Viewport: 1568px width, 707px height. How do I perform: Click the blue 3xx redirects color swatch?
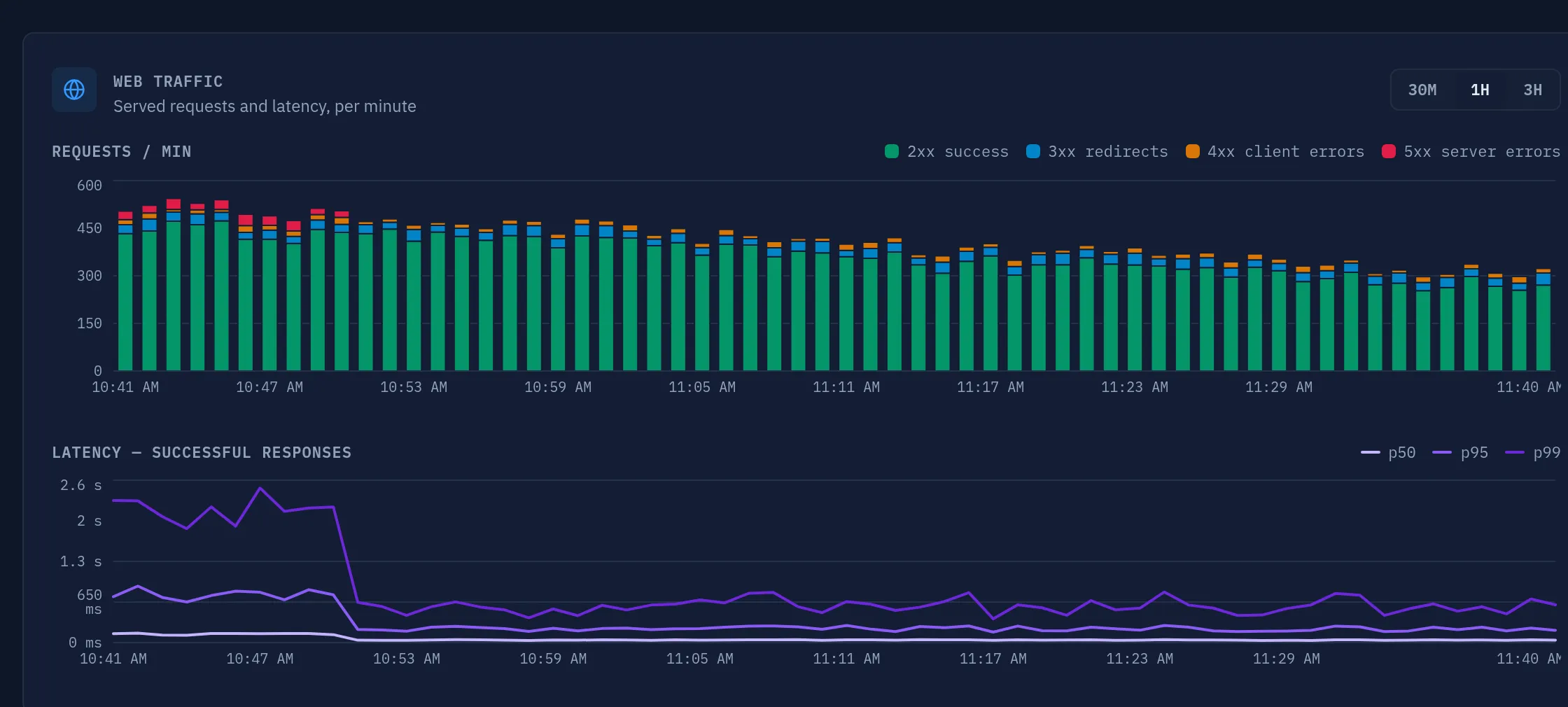(1032, 151)
